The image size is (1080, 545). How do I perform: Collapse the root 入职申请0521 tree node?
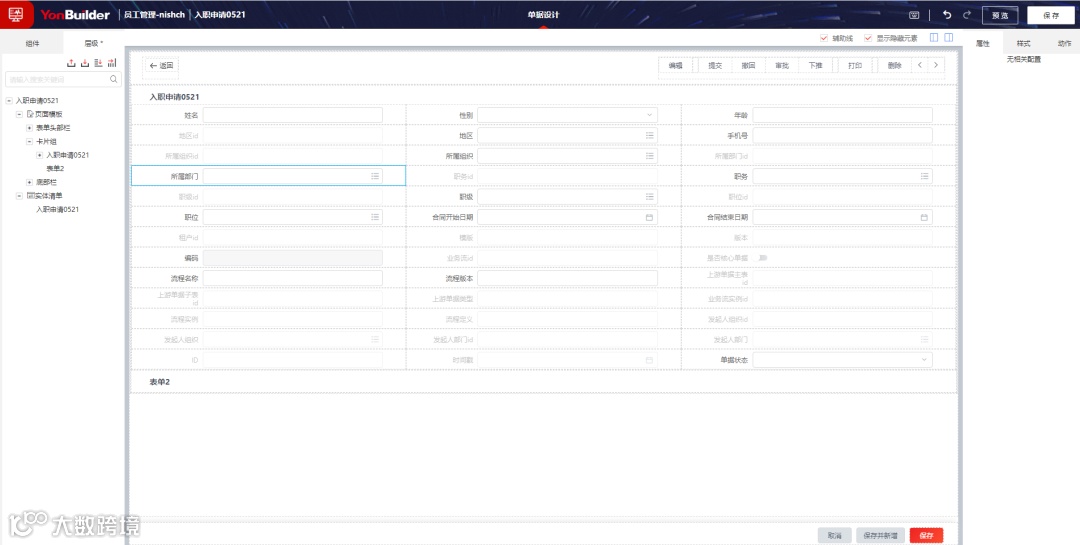9,101
